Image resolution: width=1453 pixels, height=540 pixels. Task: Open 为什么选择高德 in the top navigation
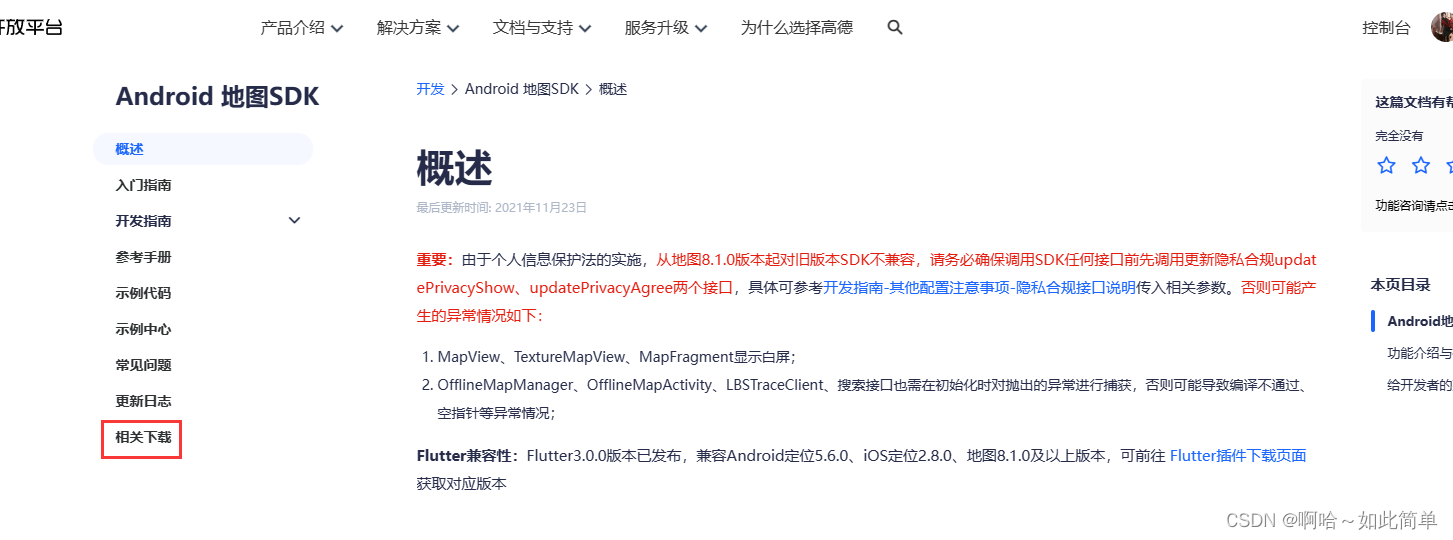point(797,28)
